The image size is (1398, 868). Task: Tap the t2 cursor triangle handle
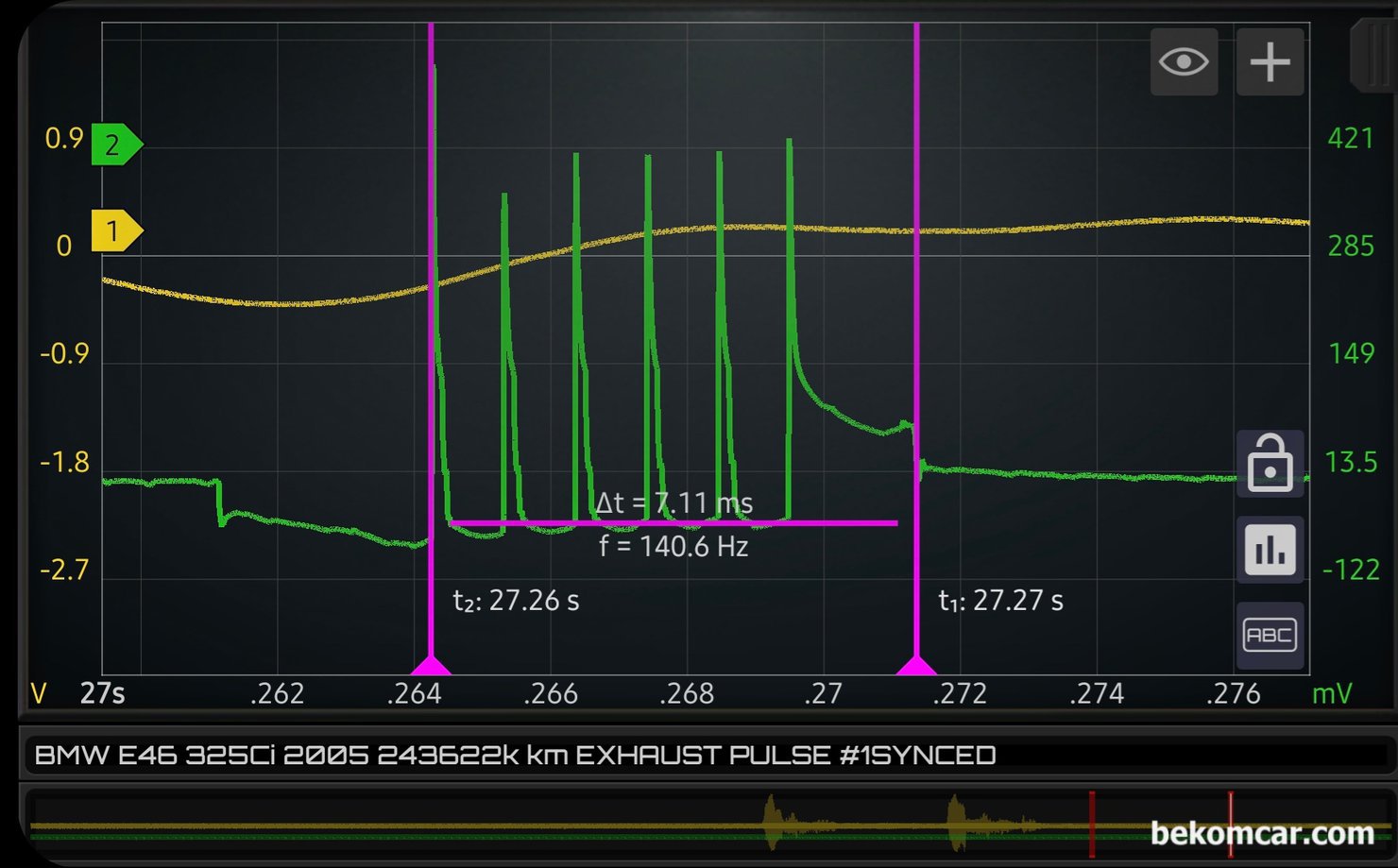click(x=431, y=664)
